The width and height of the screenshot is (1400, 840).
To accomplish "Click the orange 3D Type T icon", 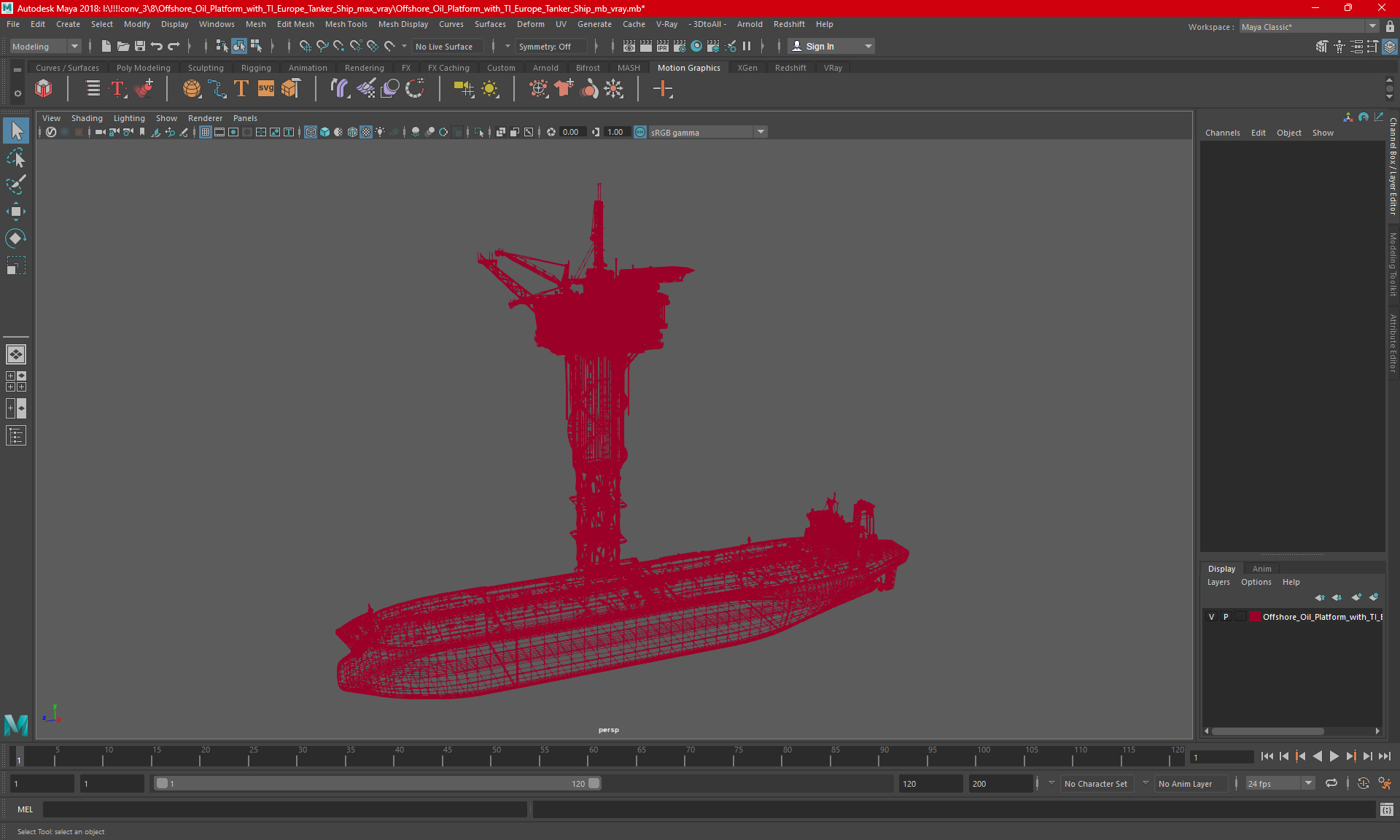I will (241, 89).
